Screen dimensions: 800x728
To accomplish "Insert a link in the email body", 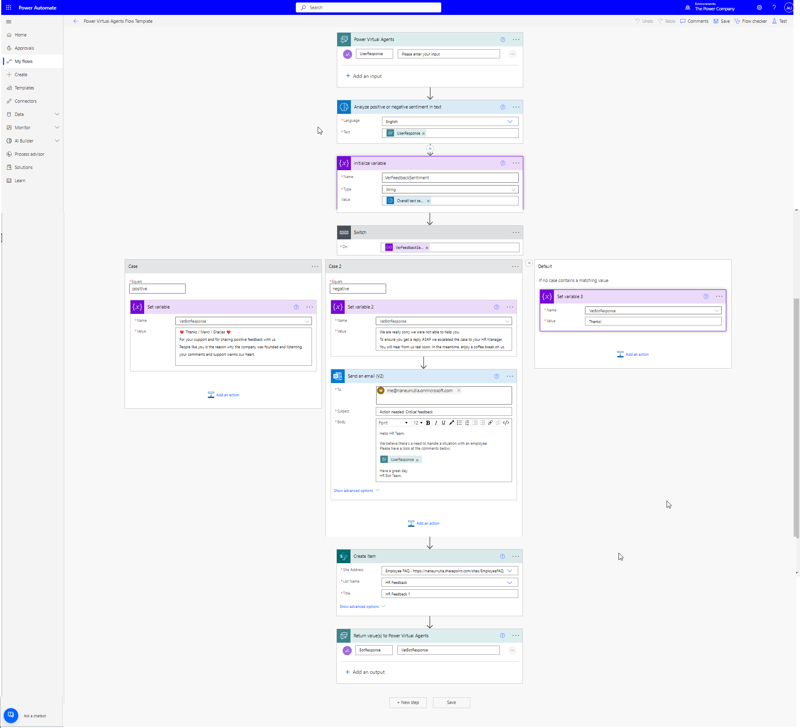I will point(490,423).
